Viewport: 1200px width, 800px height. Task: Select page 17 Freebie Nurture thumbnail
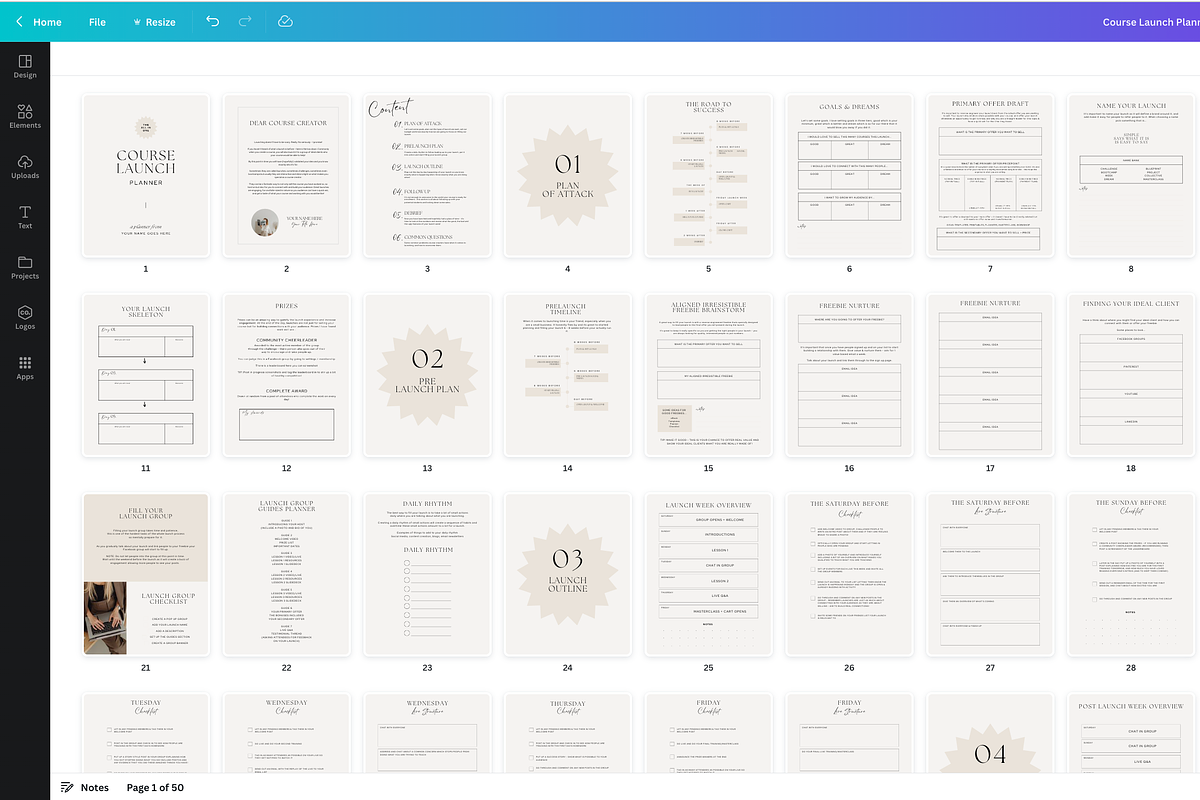[x=990, y=375]
